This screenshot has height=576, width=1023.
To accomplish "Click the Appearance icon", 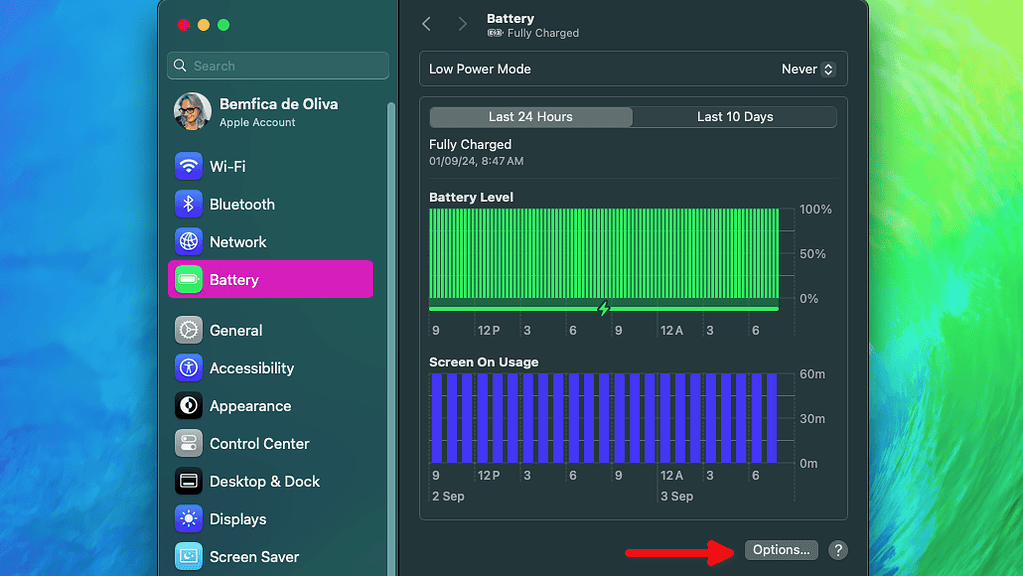I will 189,406.
